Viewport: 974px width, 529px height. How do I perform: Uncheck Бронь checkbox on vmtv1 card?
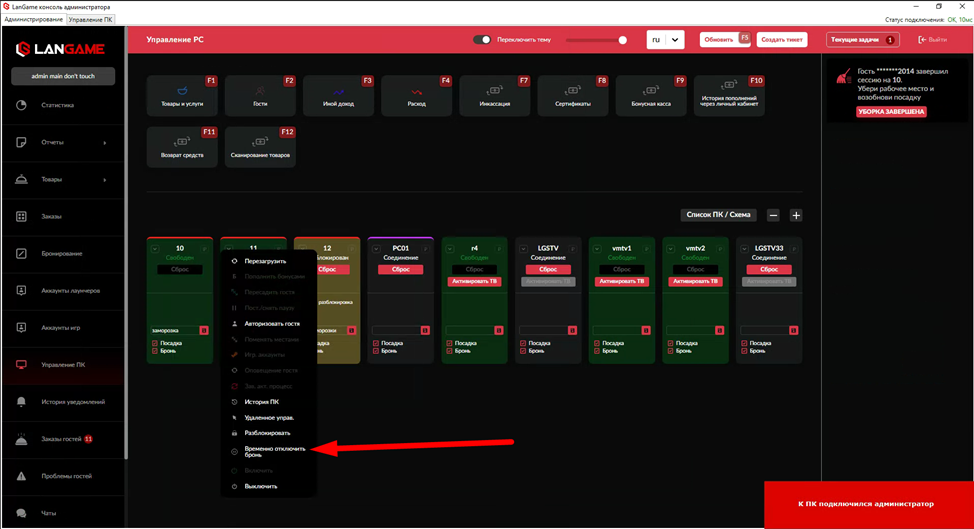coord(597,351)
